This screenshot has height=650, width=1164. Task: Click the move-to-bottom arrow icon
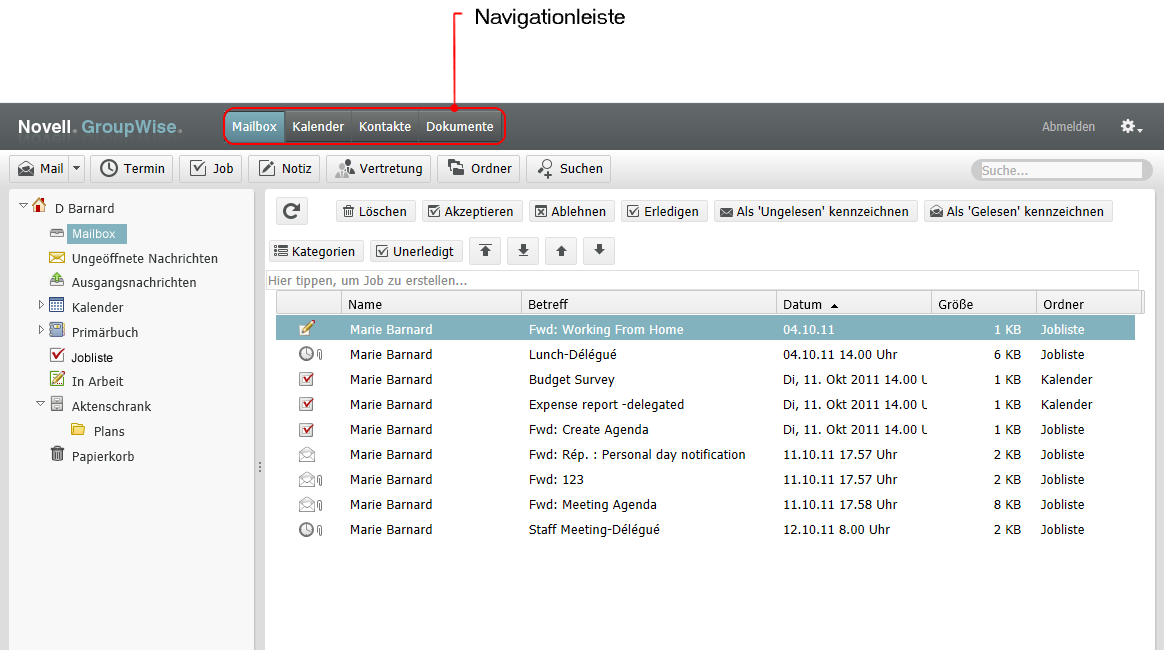523,251
